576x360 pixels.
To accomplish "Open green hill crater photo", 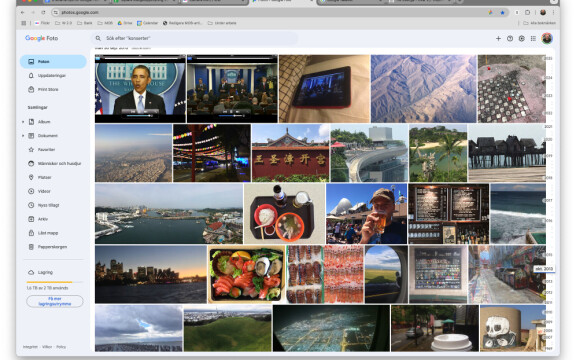I will point(228,328).
